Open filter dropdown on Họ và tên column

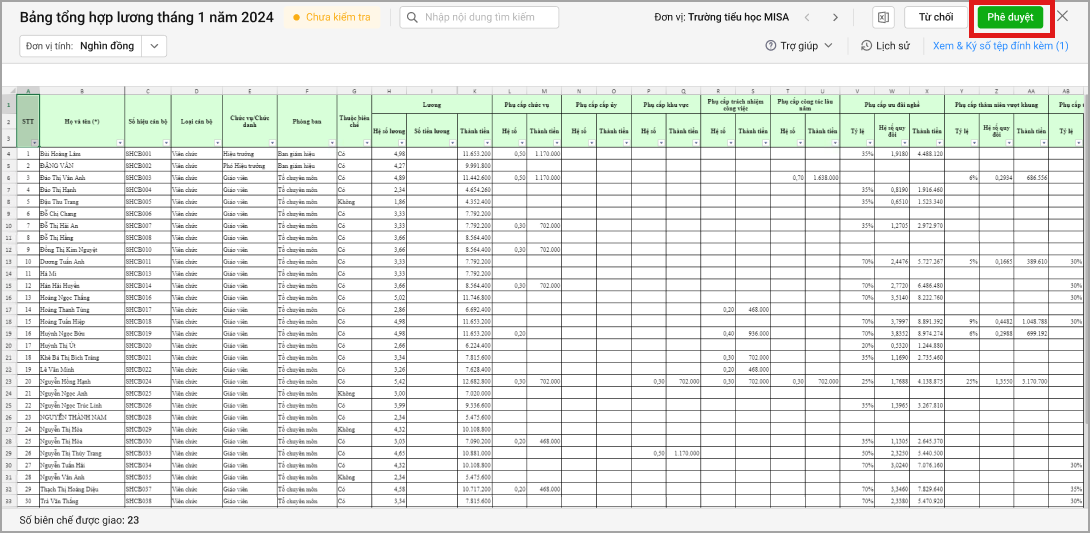(120, 143)
